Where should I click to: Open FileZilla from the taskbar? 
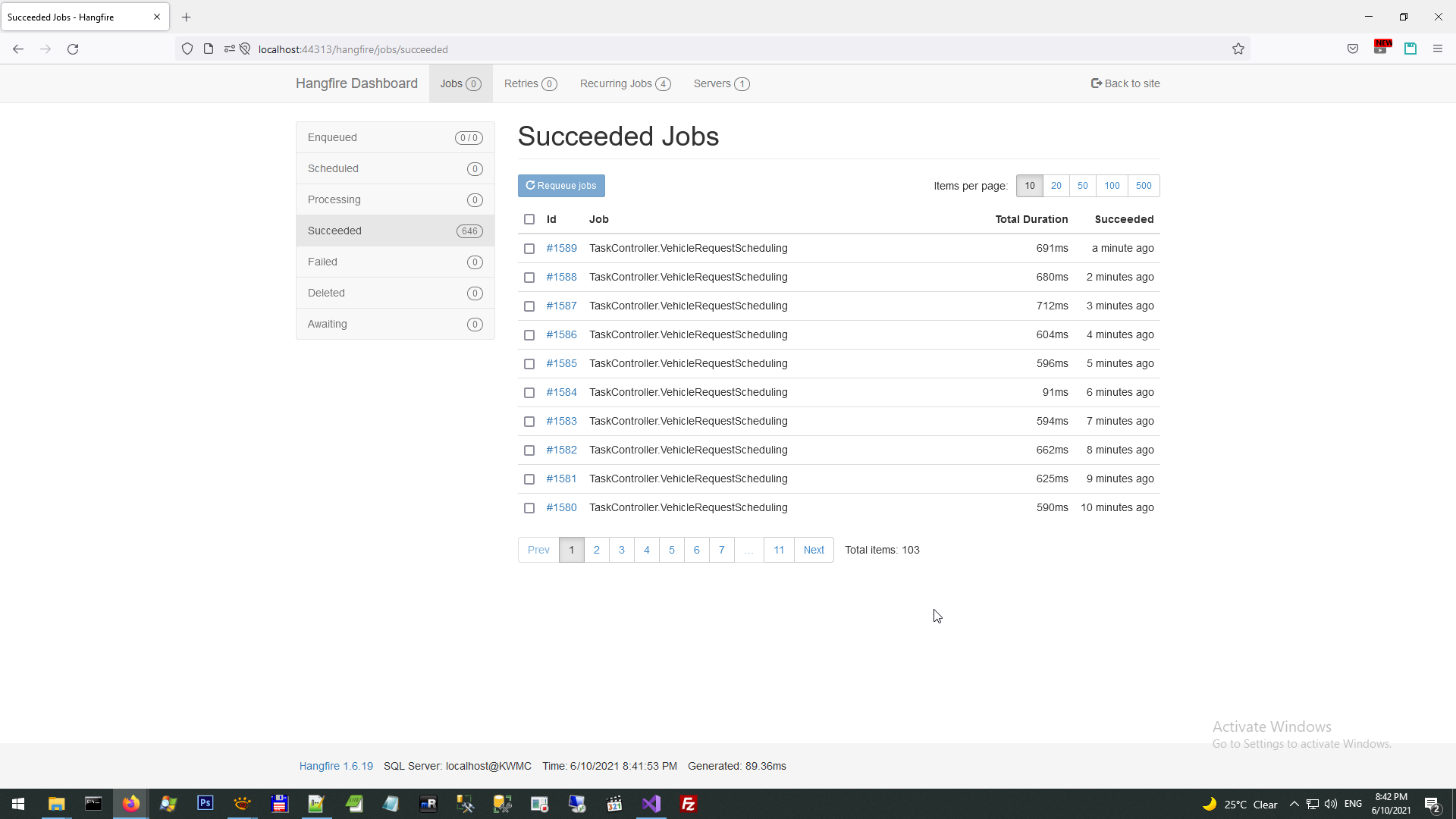689,804
